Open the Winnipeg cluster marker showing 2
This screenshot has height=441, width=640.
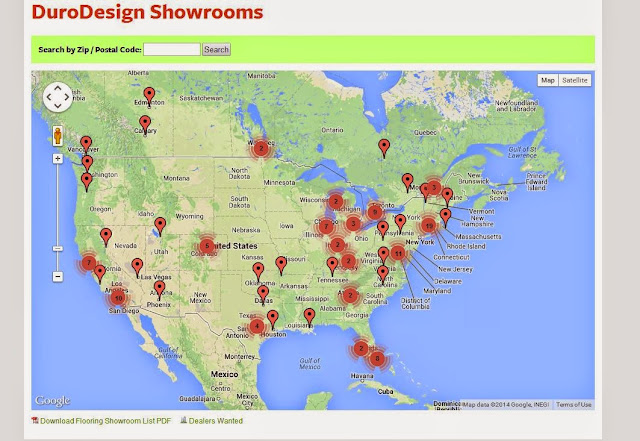(261, 148)
